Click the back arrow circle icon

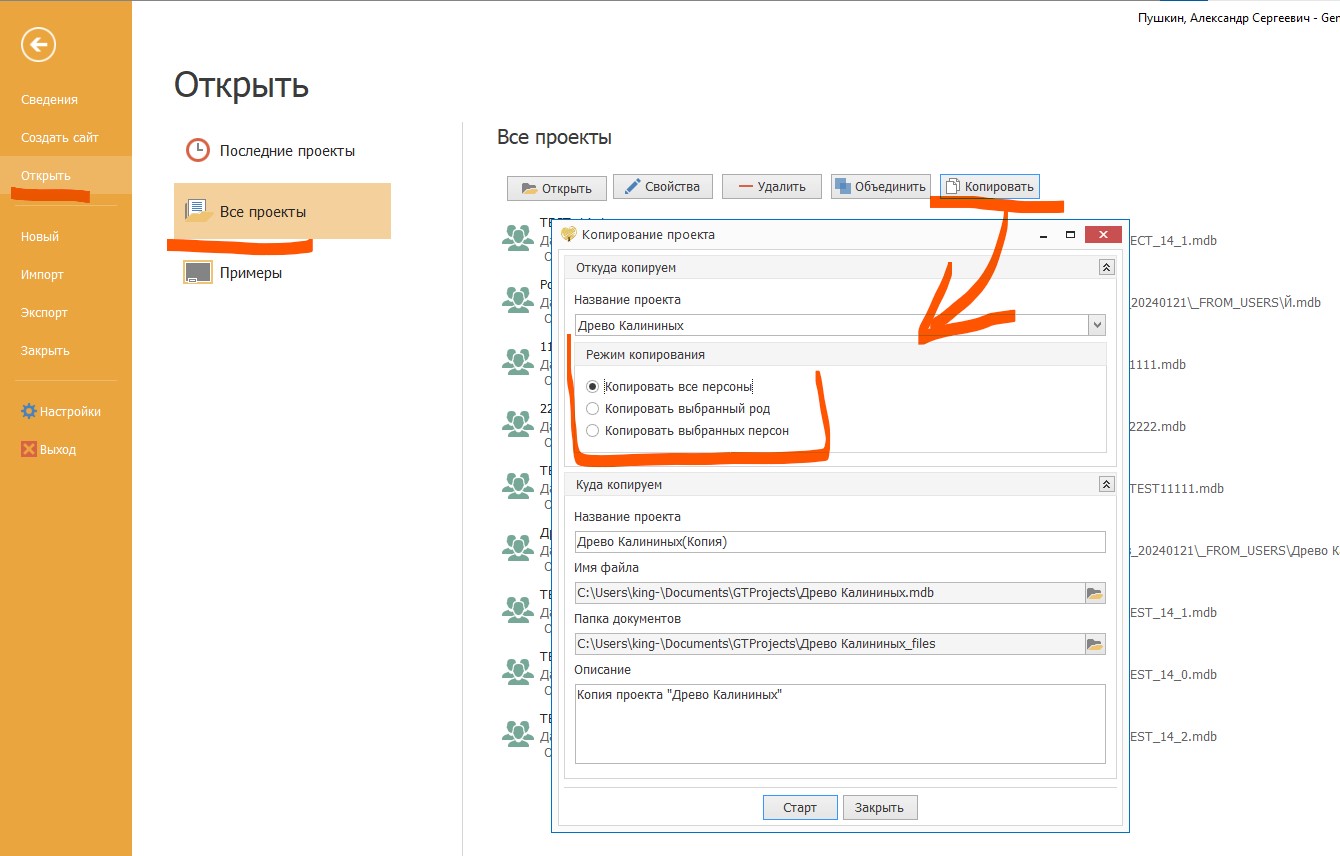point(39,44)
